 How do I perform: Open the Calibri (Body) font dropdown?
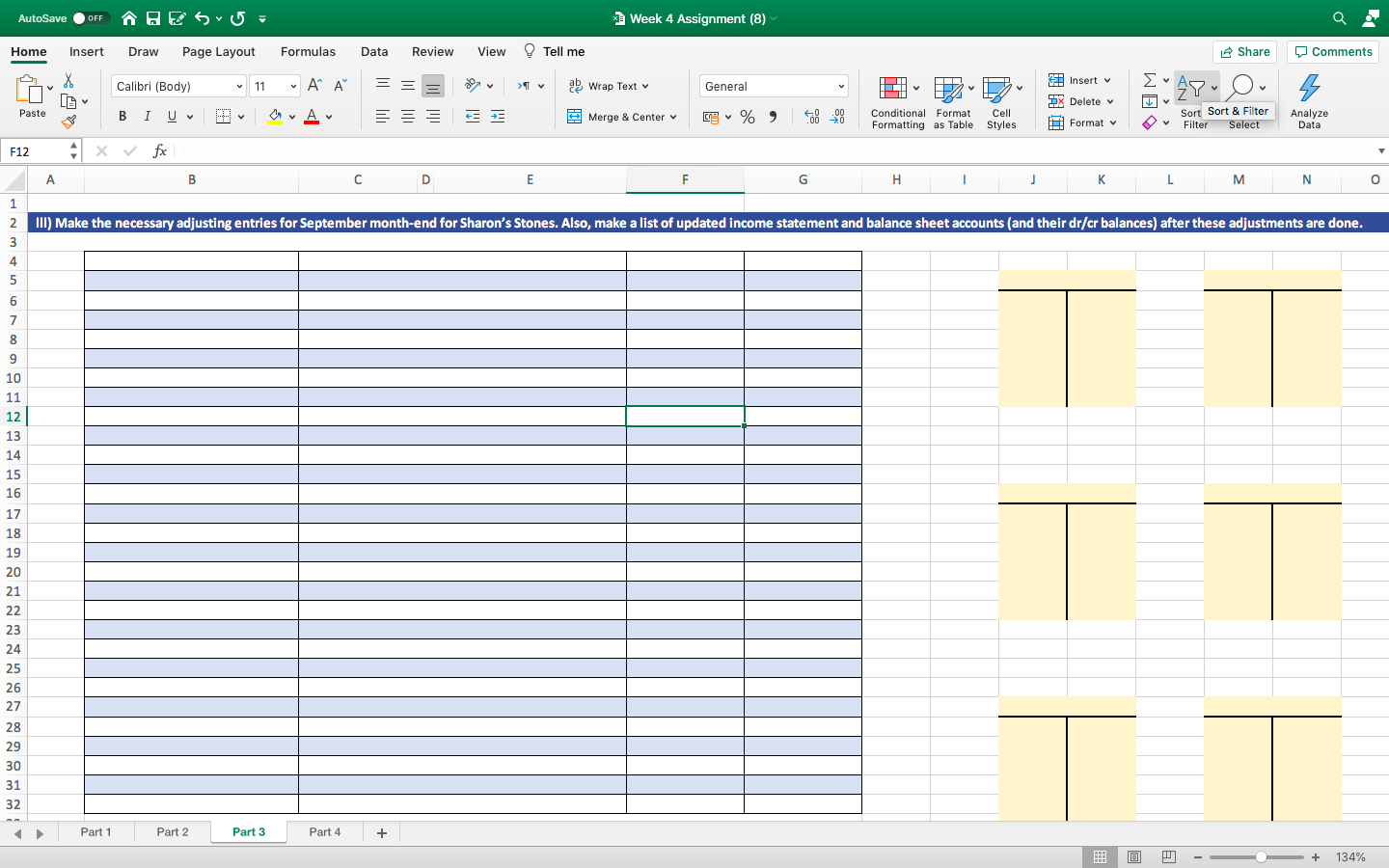239,87
